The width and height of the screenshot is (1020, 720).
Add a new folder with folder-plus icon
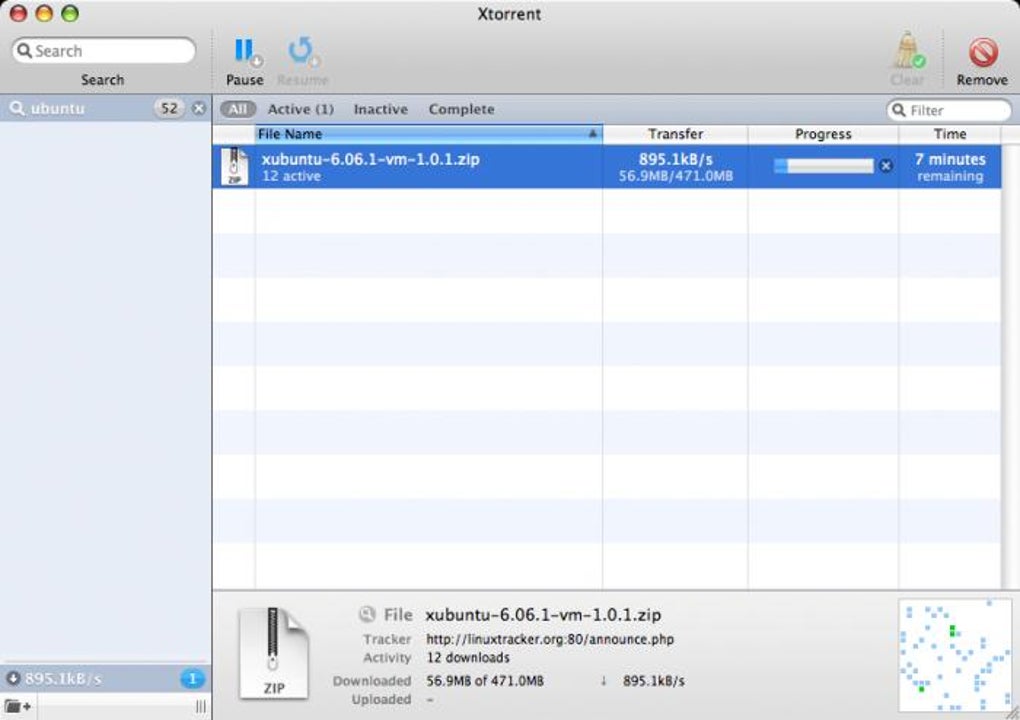[18, 706]
